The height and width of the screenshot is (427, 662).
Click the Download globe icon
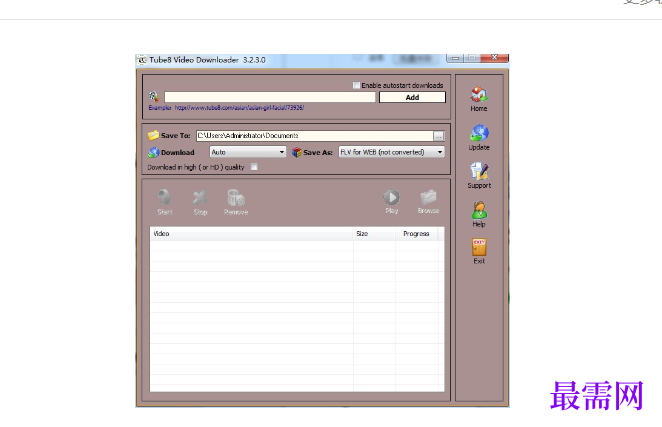154,152
